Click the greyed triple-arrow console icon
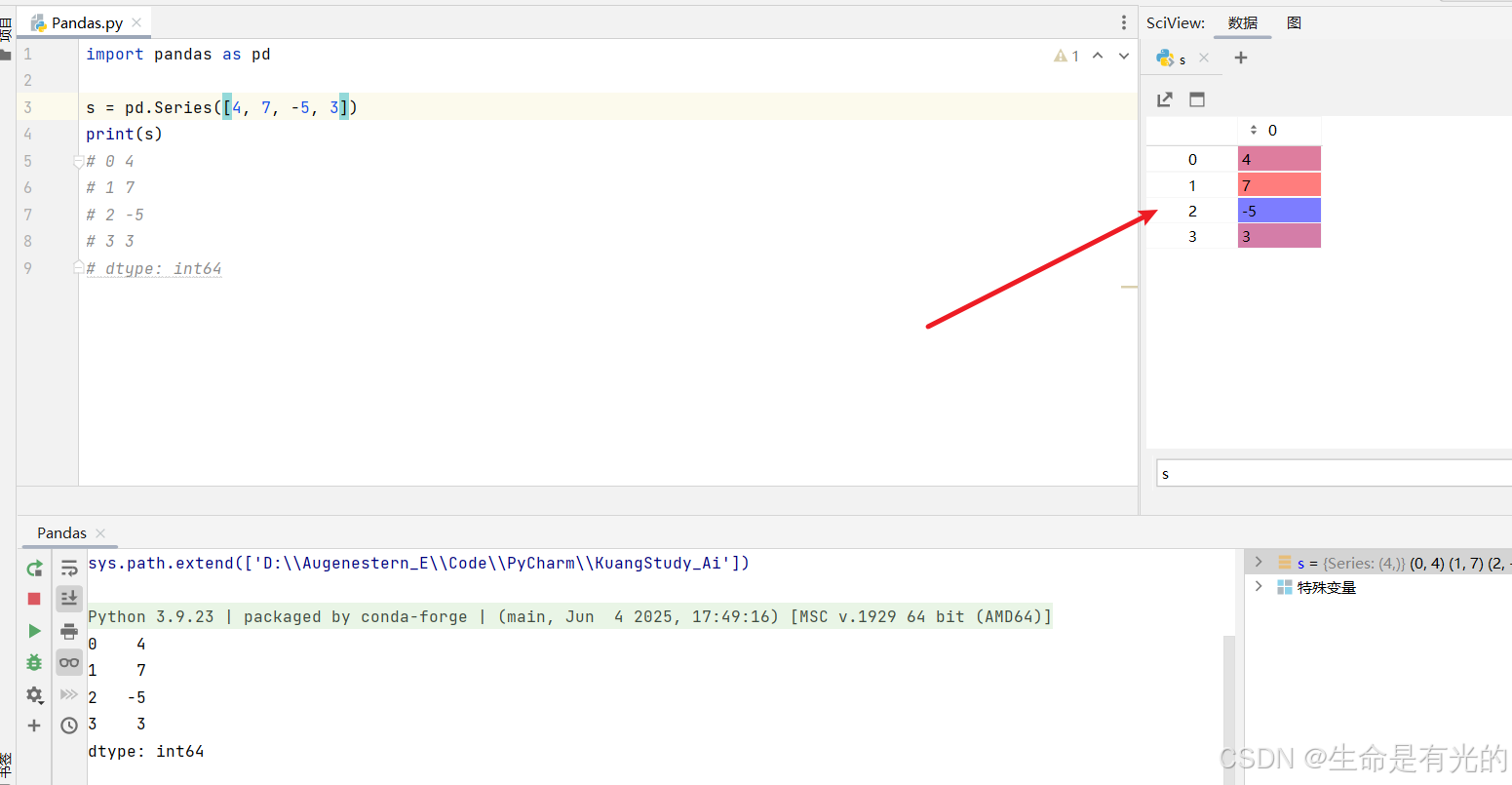This screenshot has height=785, width=1512. 69,694
